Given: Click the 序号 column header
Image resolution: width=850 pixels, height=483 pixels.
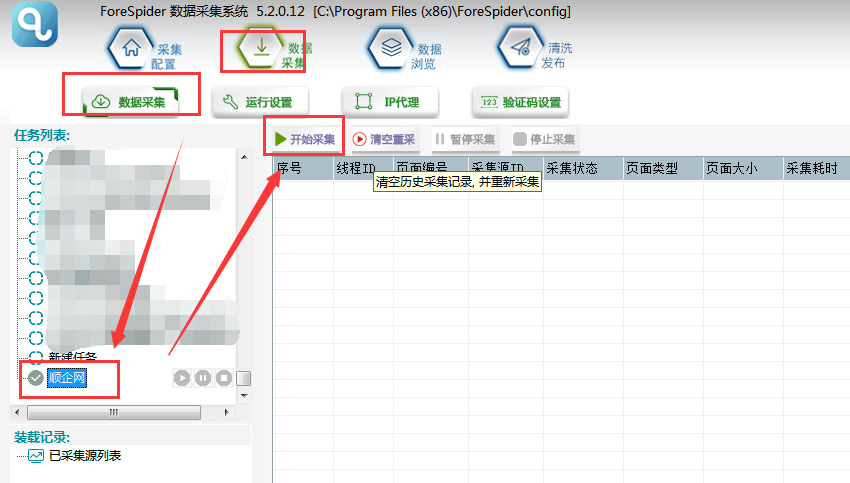Looking at the screenshot, I should 303,169.
